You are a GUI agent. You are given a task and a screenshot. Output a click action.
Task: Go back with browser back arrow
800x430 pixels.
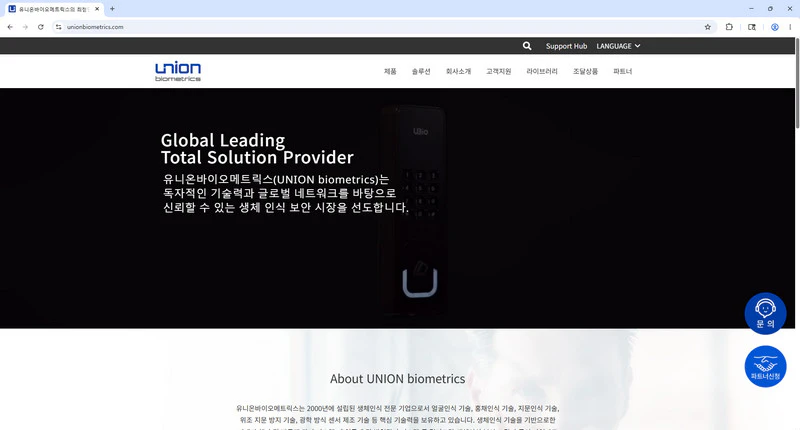pyautogui.click(x=10, y=27)
